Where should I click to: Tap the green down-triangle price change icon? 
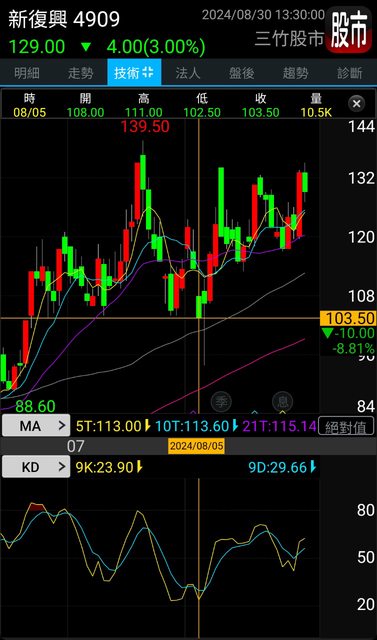pyautogui.click(x=86, y=47)
